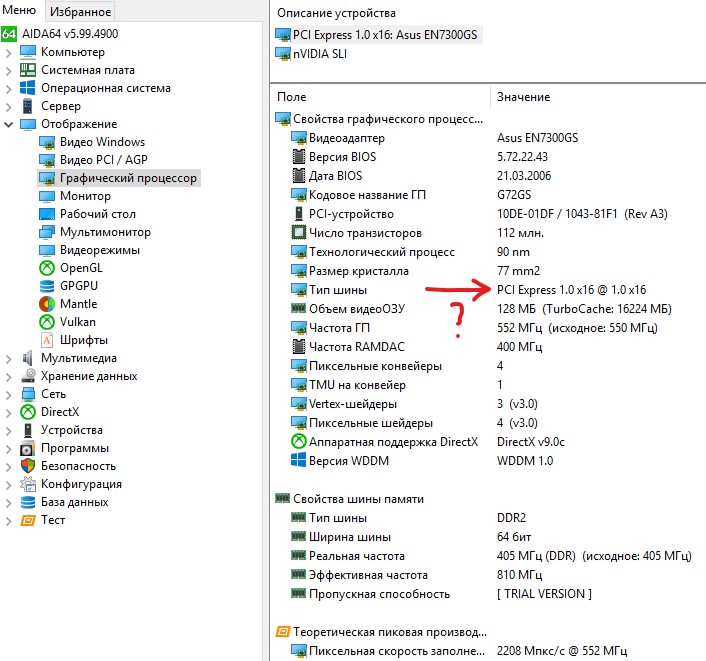Image resolution: width=706 pixels, height=661 pixels.
Task: Expand the Мультимедиа tree node
Action: [x=8, y=359]
